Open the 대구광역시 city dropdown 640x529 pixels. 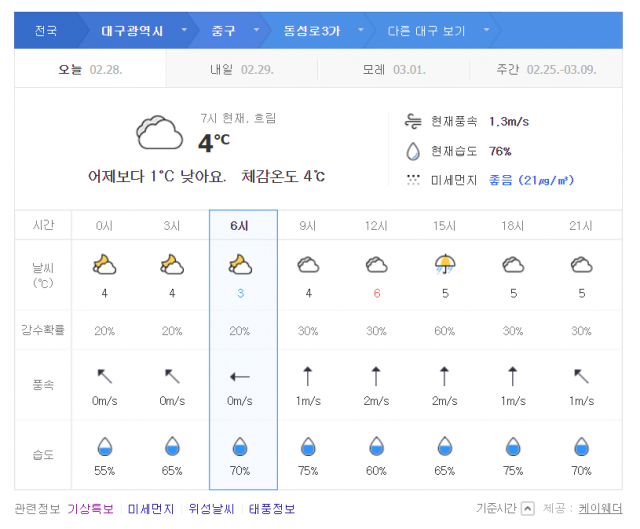tap(184, 30)
